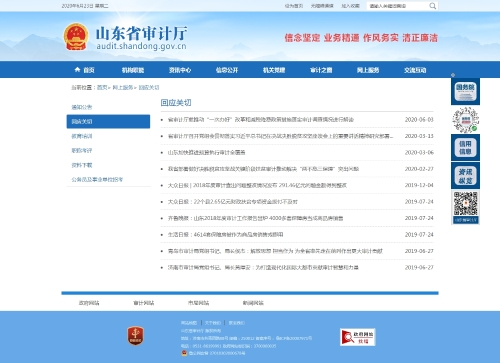
Task: Open the 齐鲁晚报 article
Action: pyautogui.click(x=255, y=218)
